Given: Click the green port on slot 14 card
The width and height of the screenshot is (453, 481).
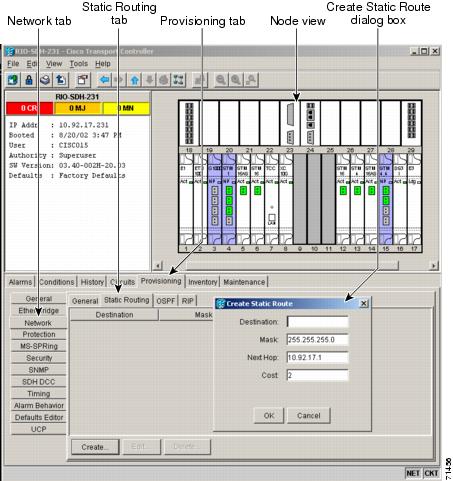Looking at the screenshot, I should (371, 191).
